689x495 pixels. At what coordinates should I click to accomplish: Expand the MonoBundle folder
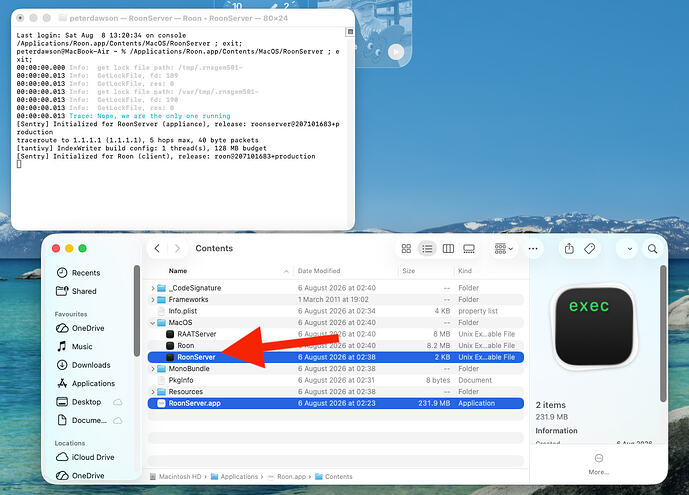(x=152, y=369)
